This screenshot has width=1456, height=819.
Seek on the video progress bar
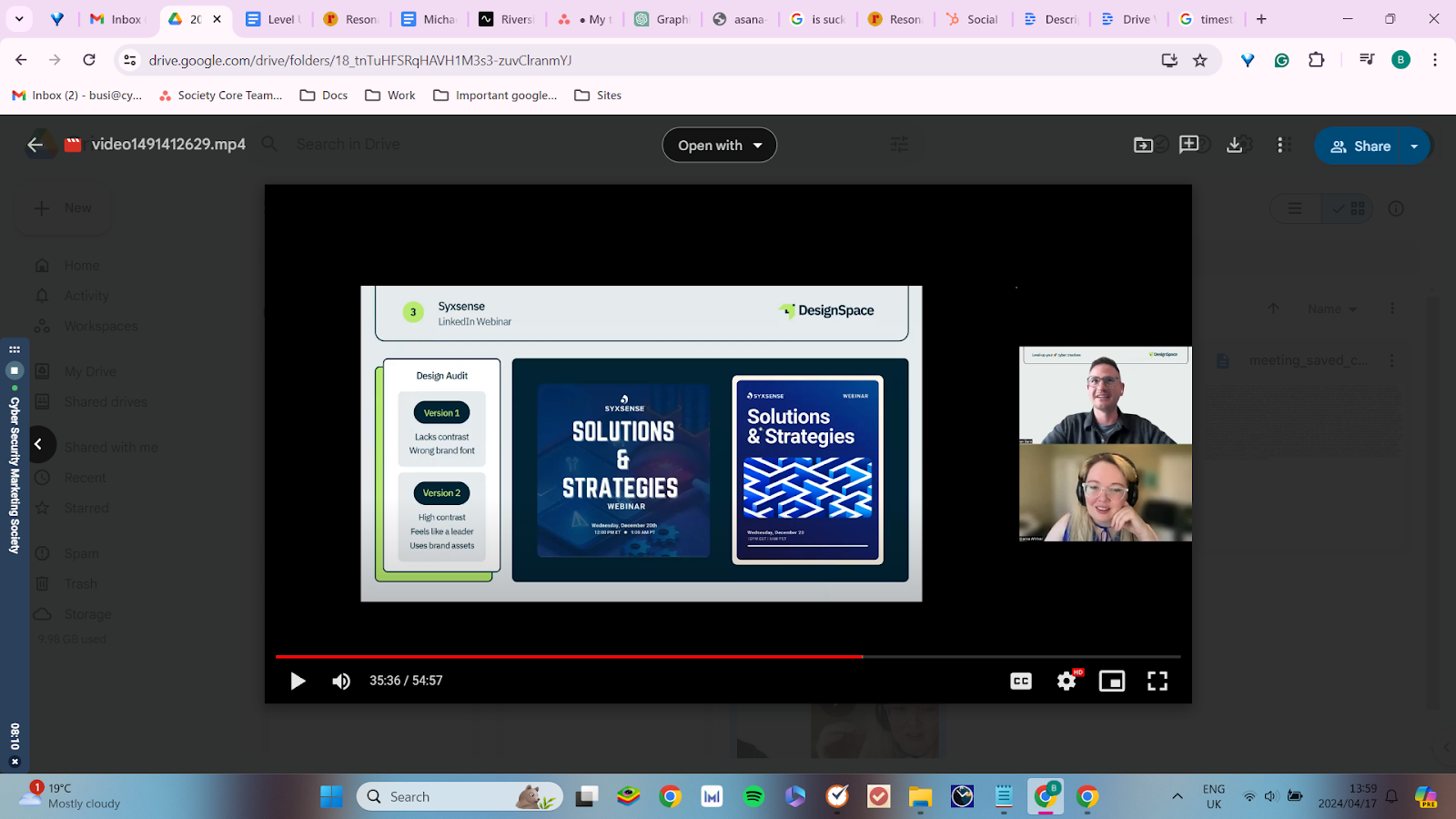point(728,656)
